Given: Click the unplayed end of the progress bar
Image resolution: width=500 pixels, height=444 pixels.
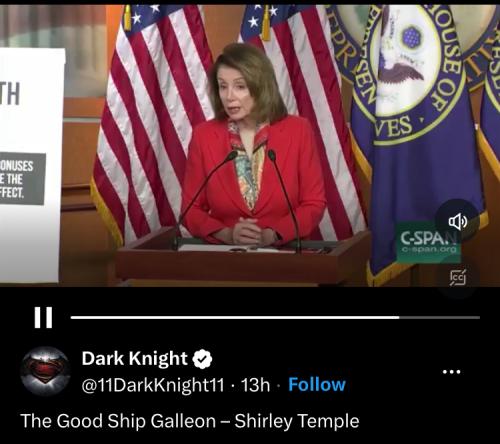Looking at the screenshot, I should 440,317.
